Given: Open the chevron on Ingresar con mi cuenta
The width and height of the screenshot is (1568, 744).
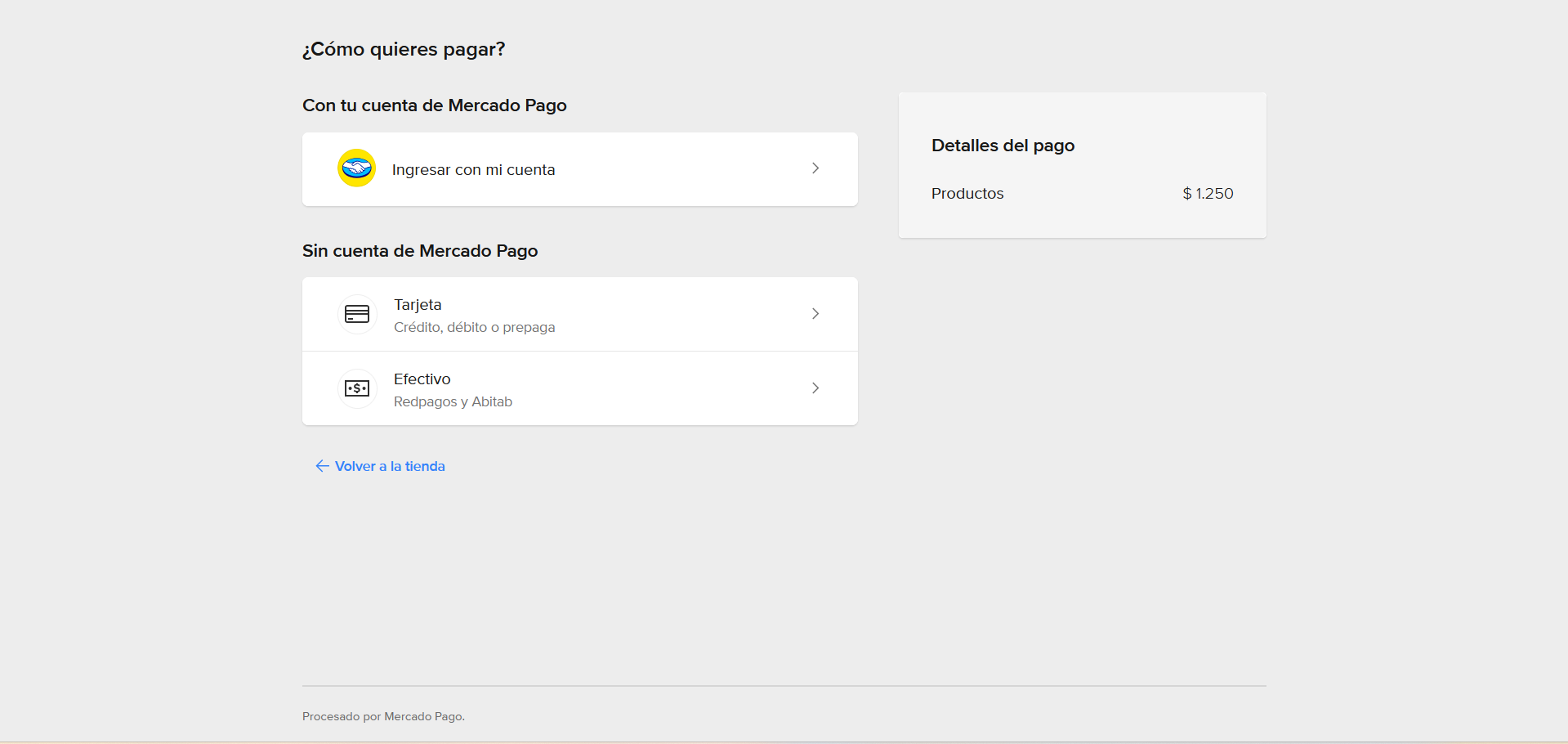Looking at the screenshot, I should [x=815, y=168].
